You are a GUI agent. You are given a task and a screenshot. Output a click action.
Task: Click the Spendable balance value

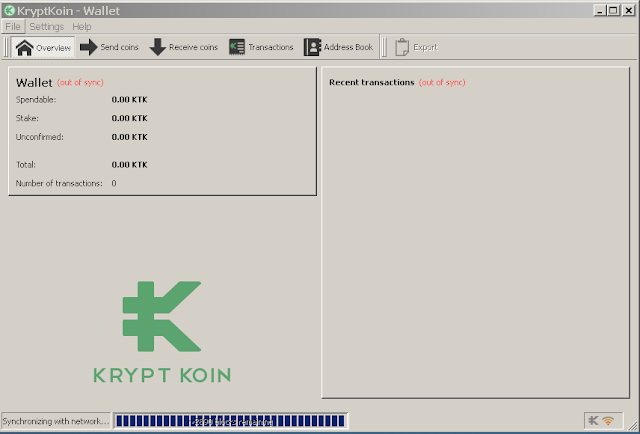click(129, 100)
